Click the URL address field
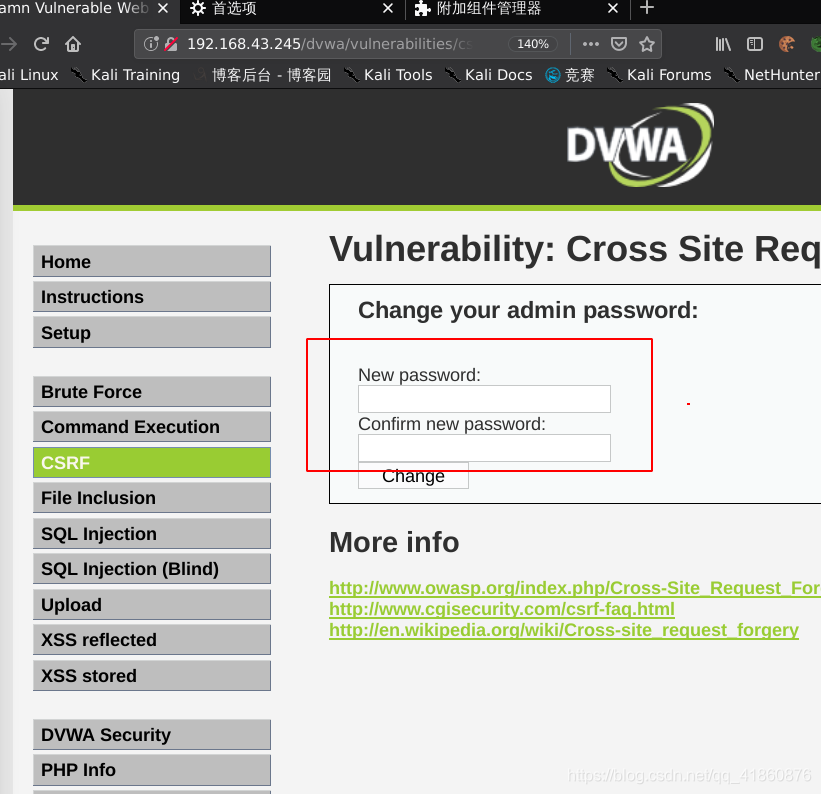Screen dimensions: 821x794 [329, 44]
